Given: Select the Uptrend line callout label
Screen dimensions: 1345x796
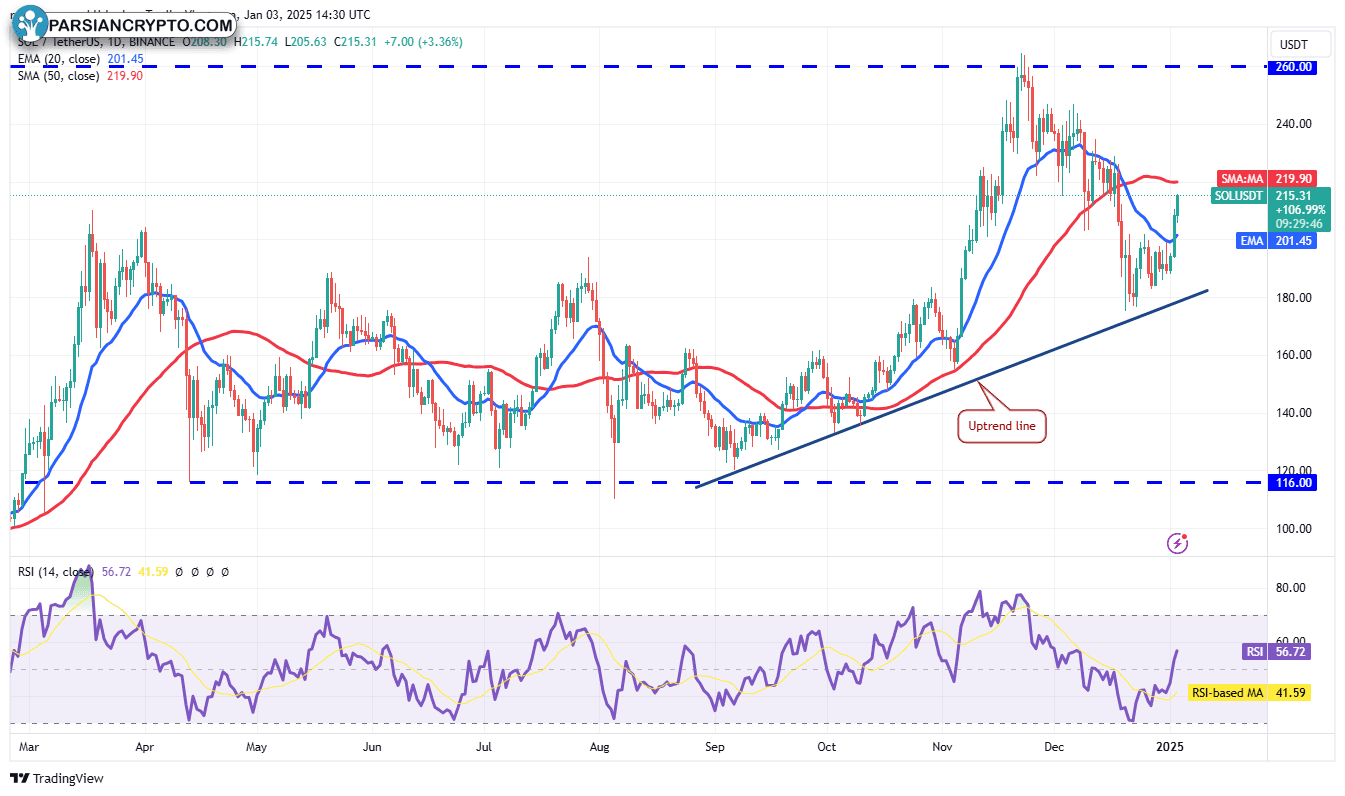Looking at the screenshot, I should tap(1003, 427).
